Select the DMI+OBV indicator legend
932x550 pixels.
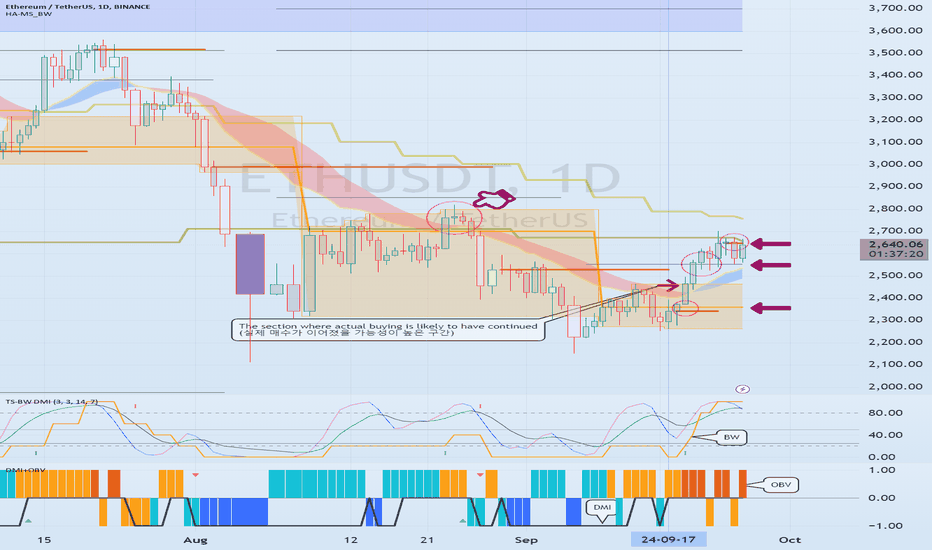click(24, 470)
